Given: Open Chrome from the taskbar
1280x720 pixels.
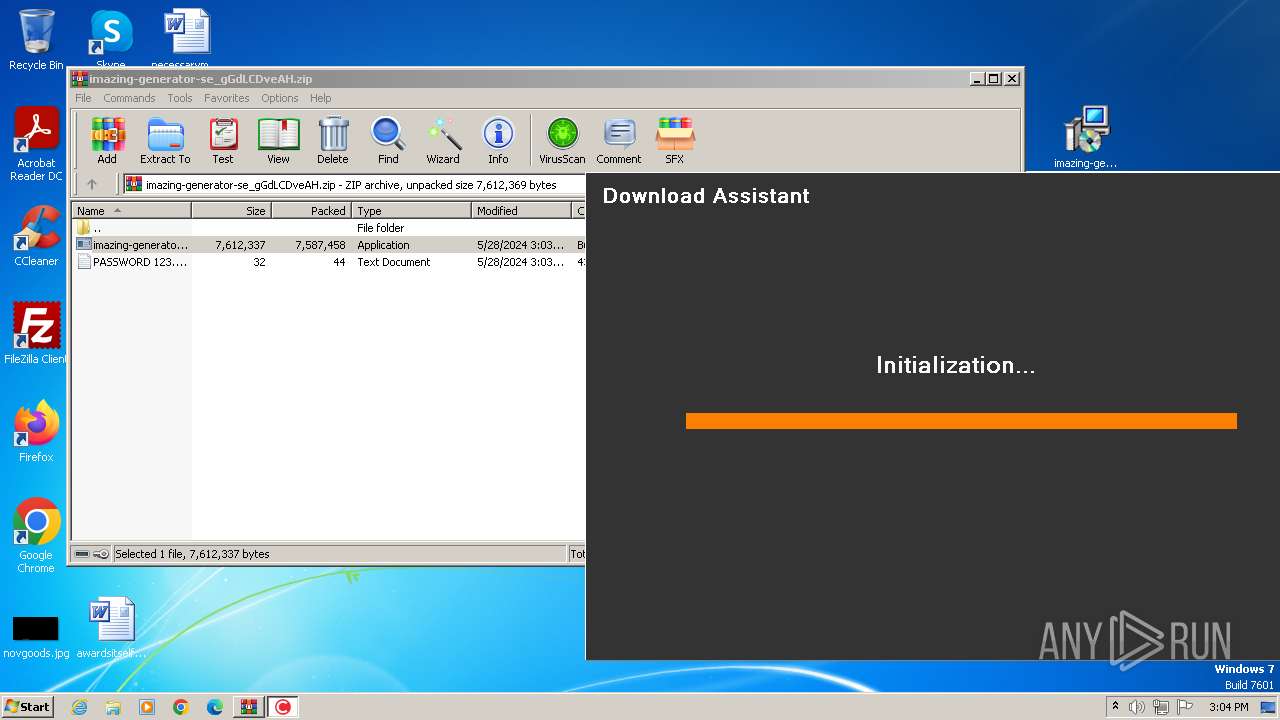Looking at the screenshot, I should click(x=181, y=707).
